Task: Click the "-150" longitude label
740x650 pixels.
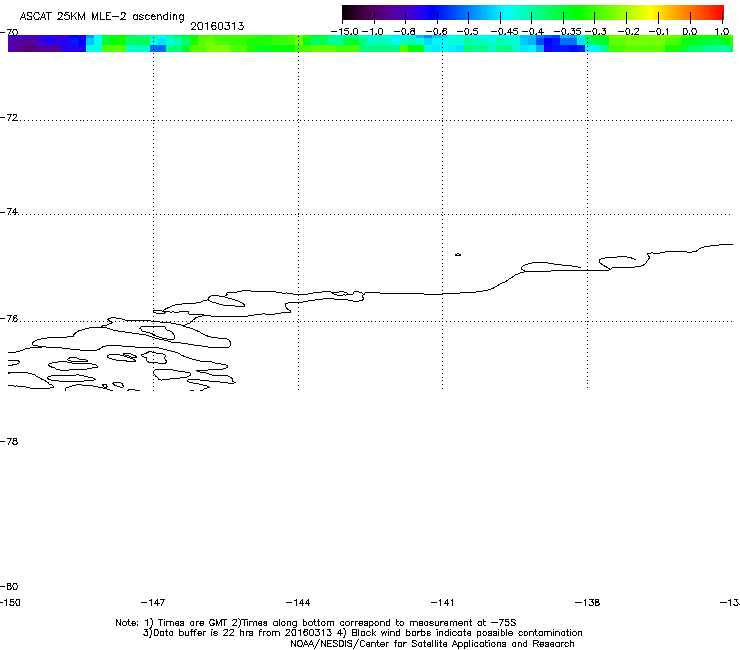Action: 10,602
